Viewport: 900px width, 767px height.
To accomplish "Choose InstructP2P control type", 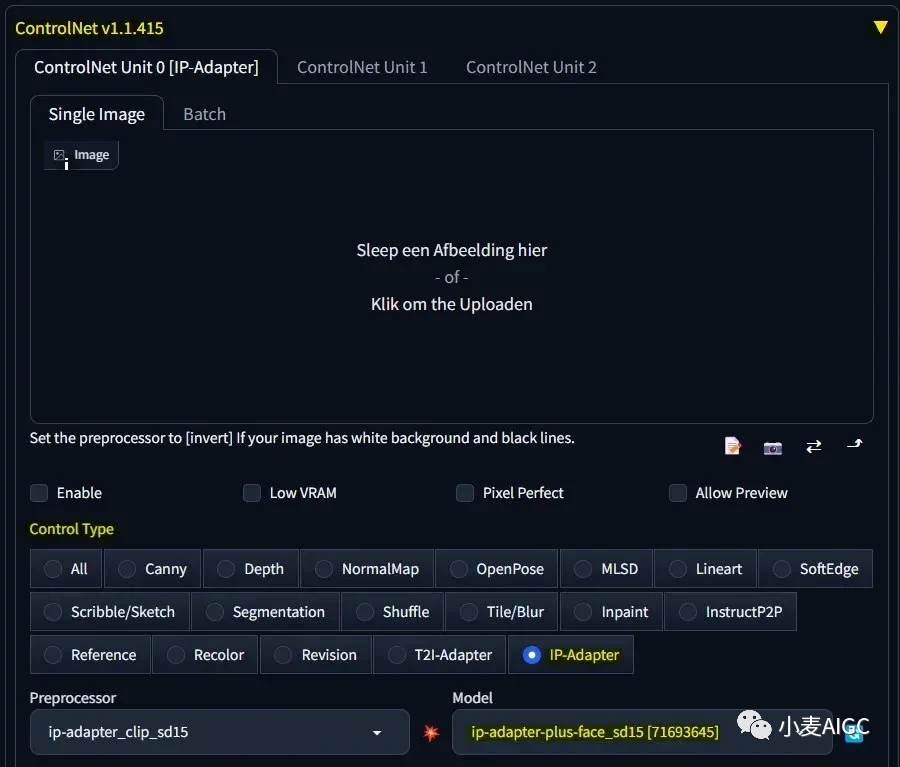I will pyautogui.click(x=731, y=611).
